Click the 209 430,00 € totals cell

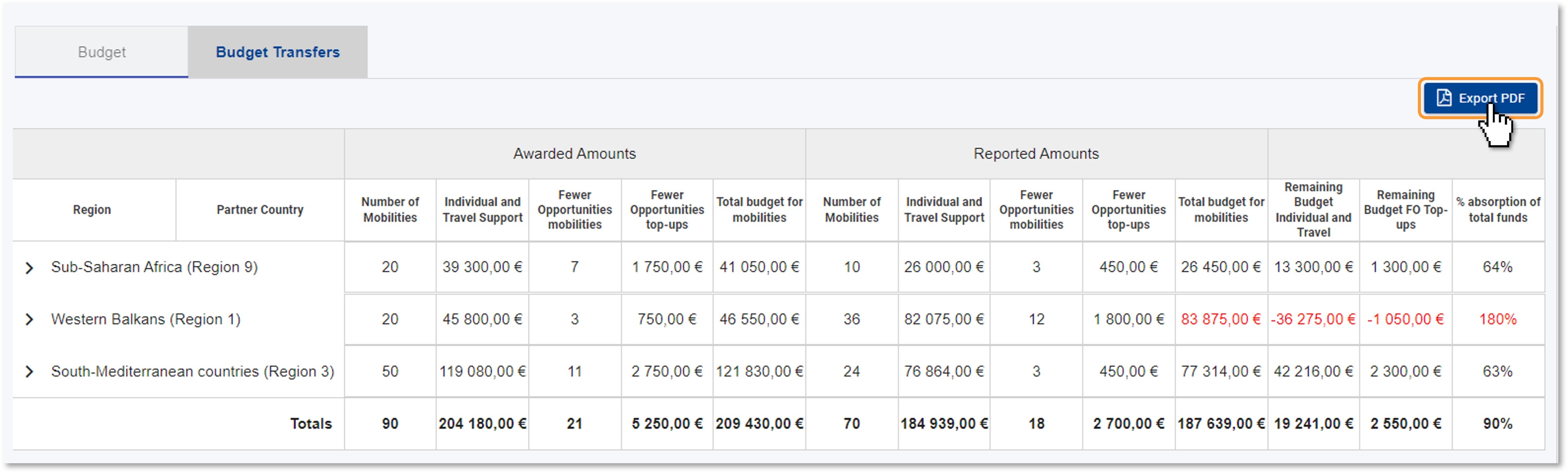tap(759, 424)
